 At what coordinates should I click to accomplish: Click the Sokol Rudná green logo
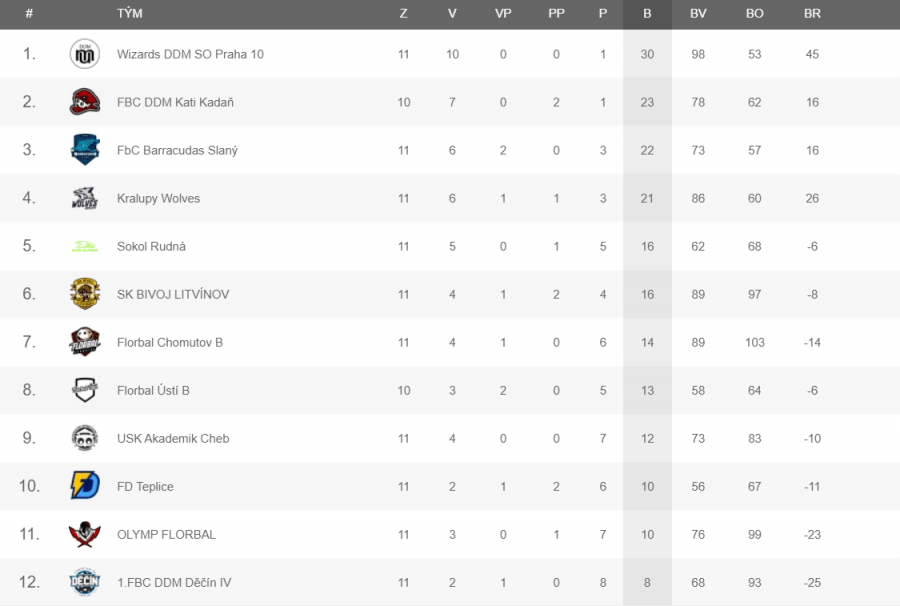pos(84,247)
